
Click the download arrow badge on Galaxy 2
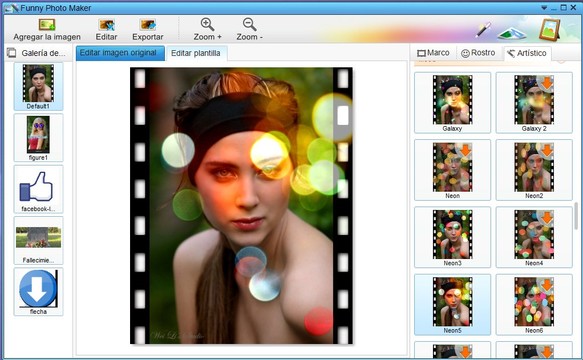pos(546,83)
